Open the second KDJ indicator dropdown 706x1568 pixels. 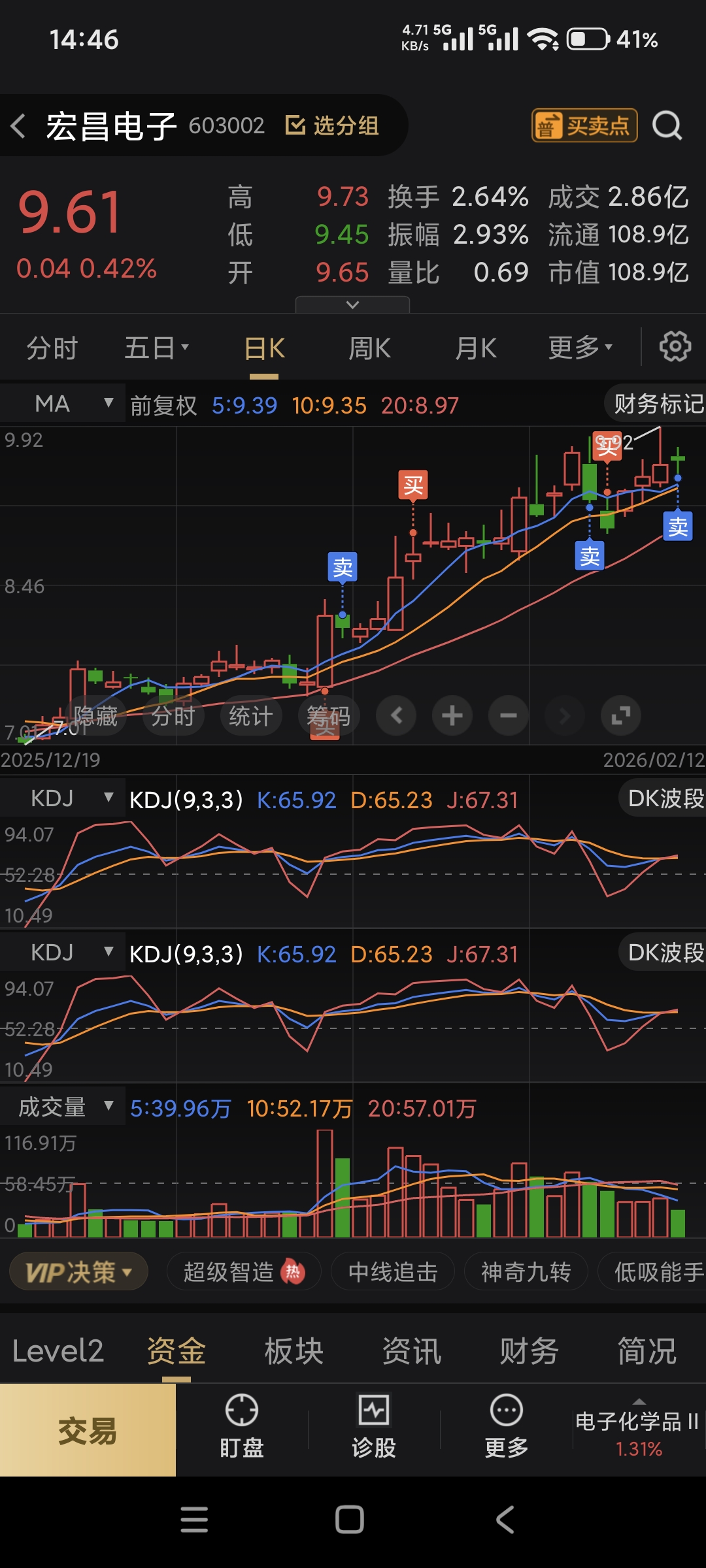63,953
